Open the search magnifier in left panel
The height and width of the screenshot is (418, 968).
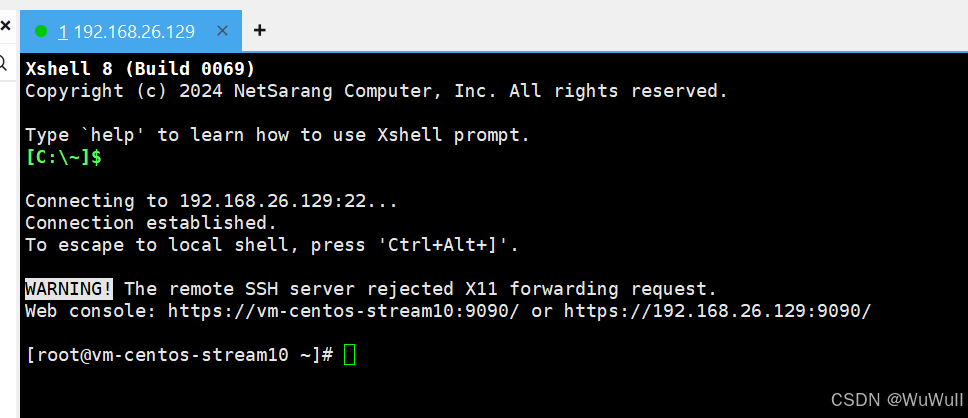tap(3, 62)
